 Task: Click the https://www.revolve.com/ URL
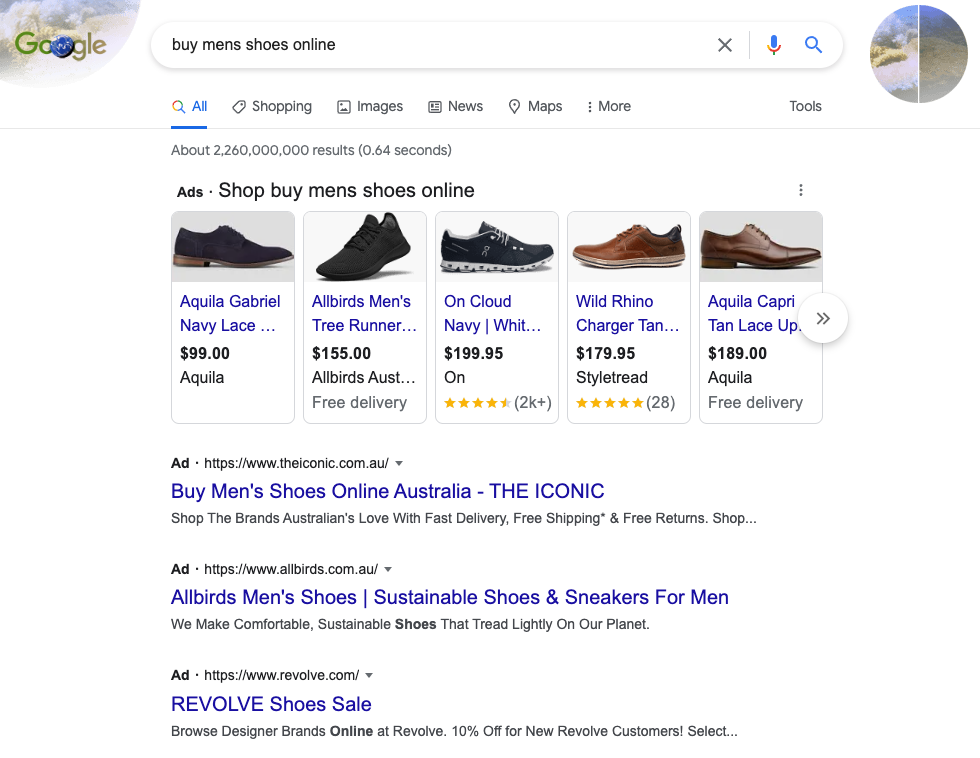tap(282, 676)
